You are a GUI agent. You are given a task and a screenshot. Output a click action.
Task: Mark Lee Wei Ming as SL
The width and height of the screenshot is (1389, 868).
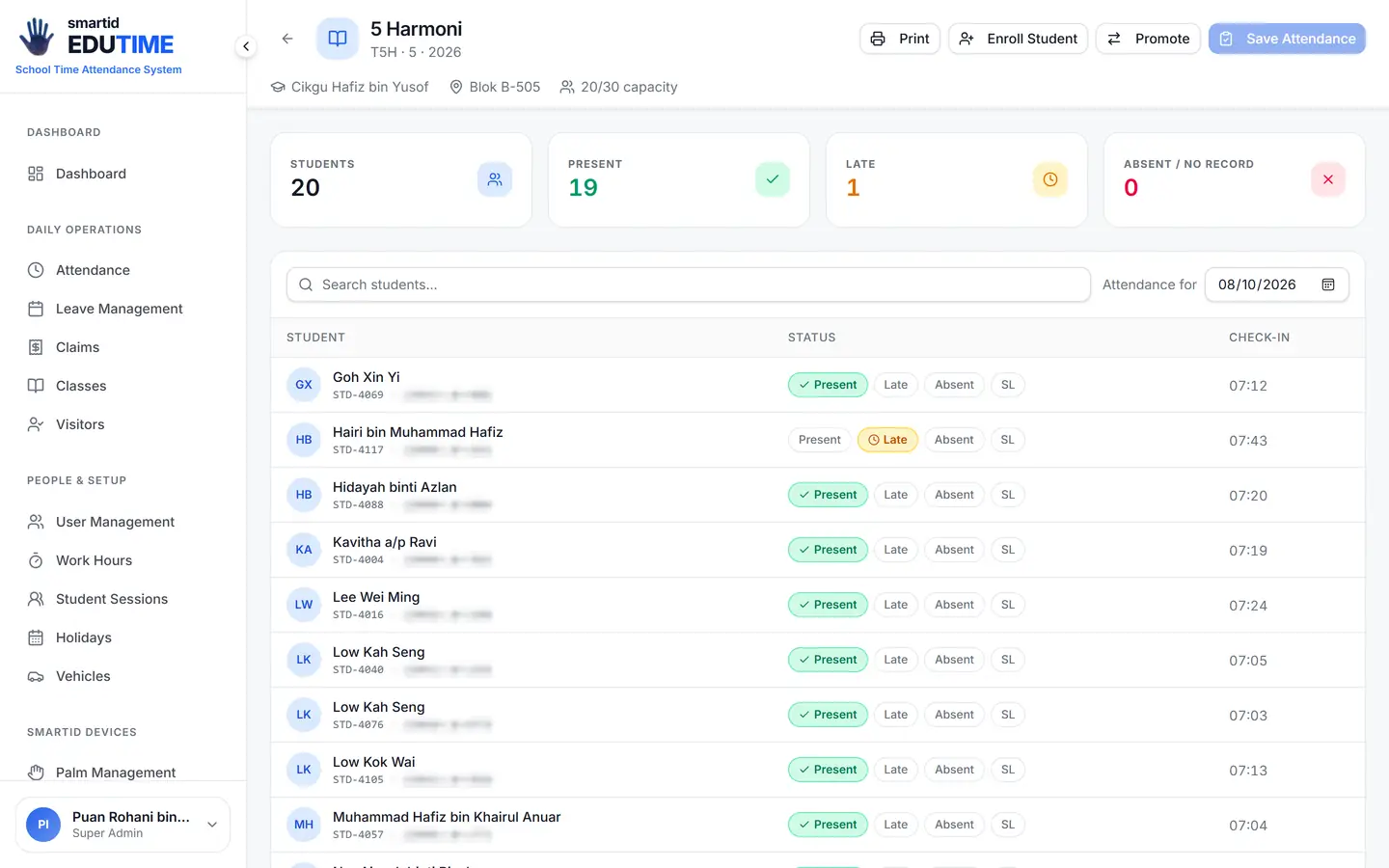(1008, 605)
